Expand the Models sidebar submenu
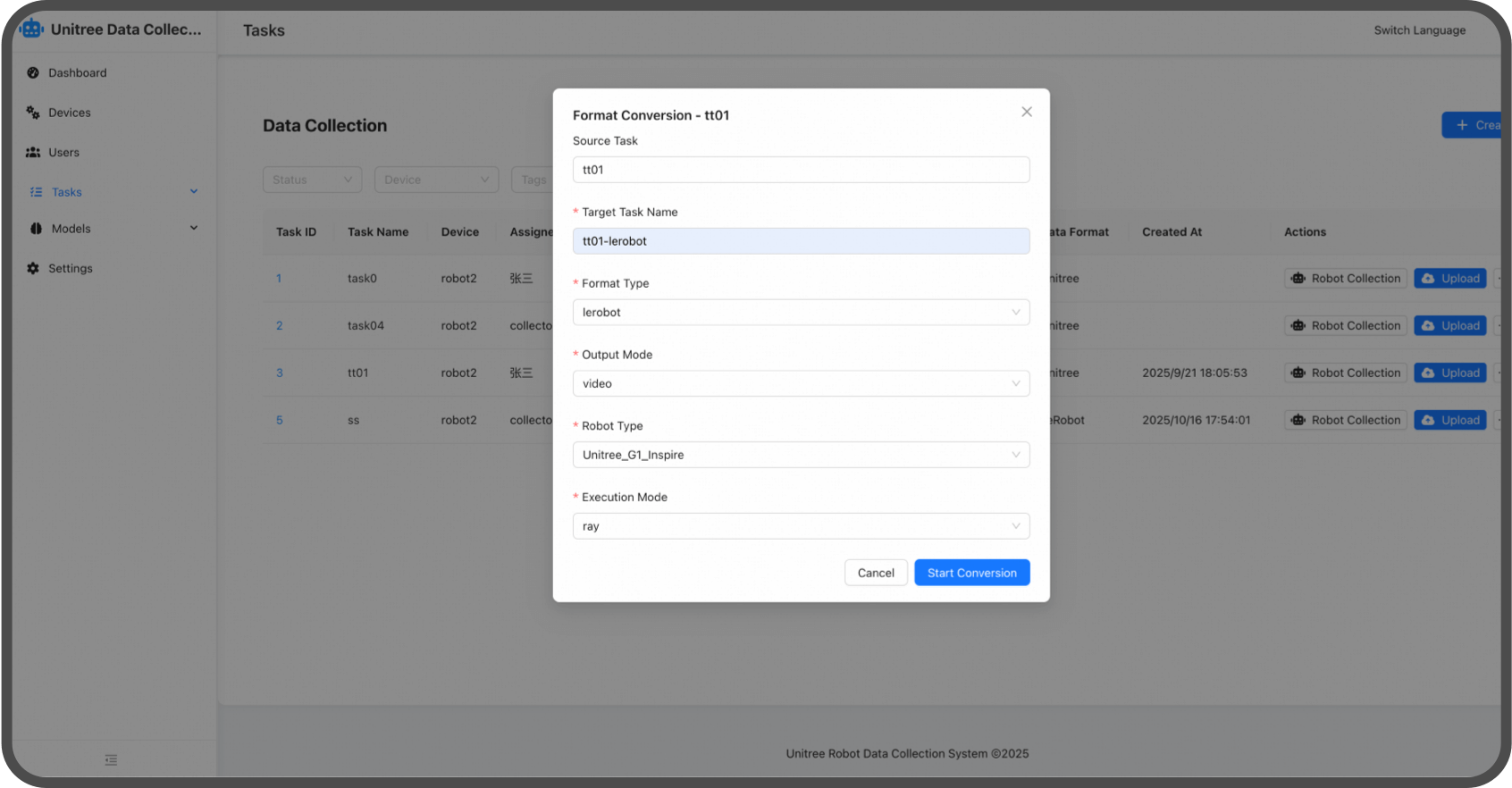The height and width of the screenshot is (788, 1512). pyautogui.click(x=193, y=229)
